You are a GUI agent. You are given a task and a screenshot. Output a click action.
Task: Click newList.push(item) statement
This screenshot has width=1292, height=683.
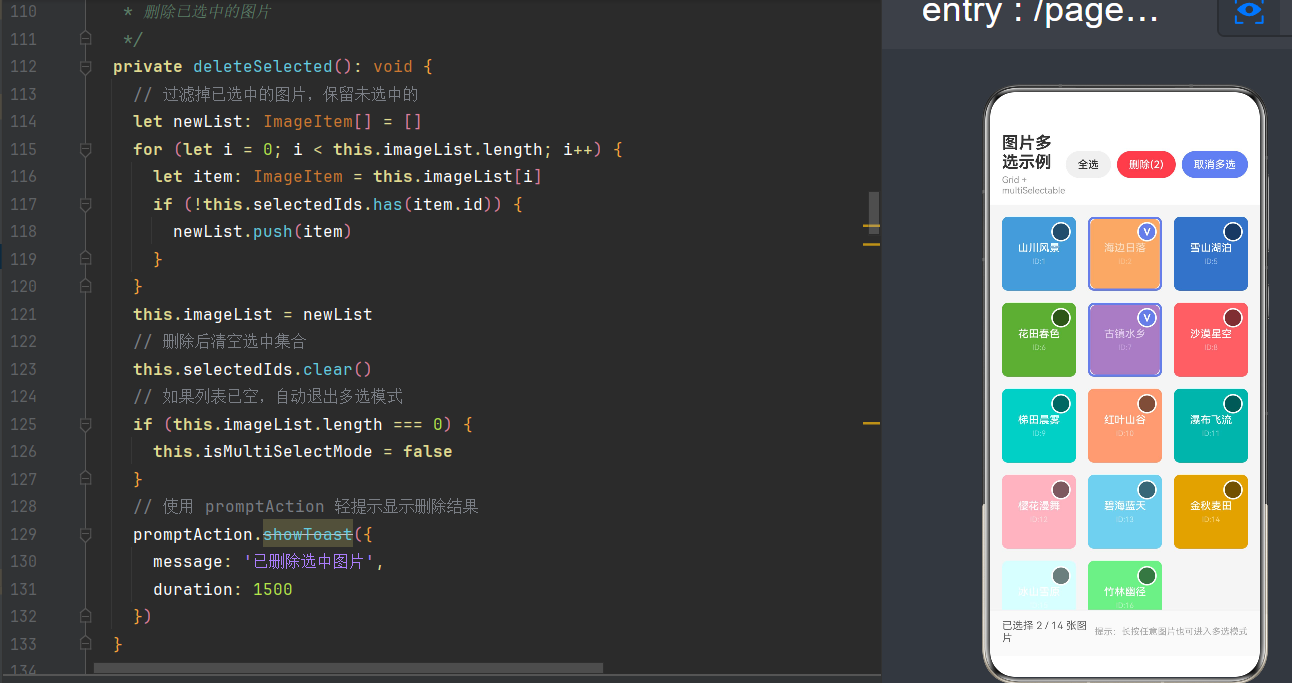click(263, 232)
